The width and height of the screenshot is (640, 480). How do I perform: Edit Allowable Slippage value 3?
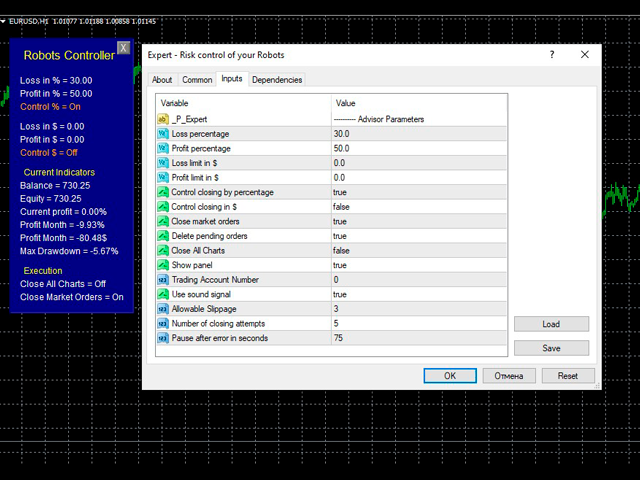pyautogui.click(x=419, y=309)
